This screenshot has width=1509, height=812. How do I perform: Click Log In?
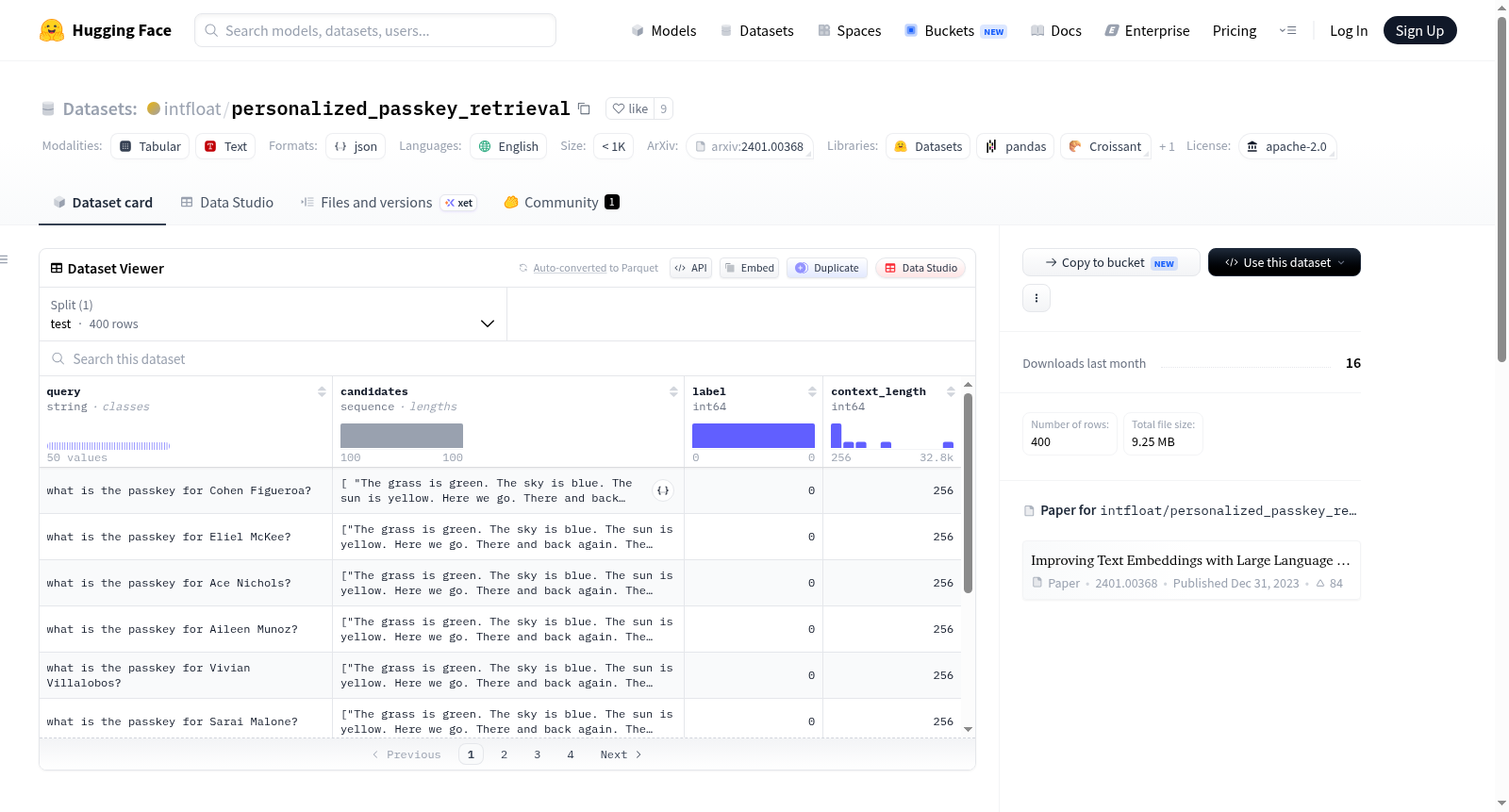[1349, 30]
